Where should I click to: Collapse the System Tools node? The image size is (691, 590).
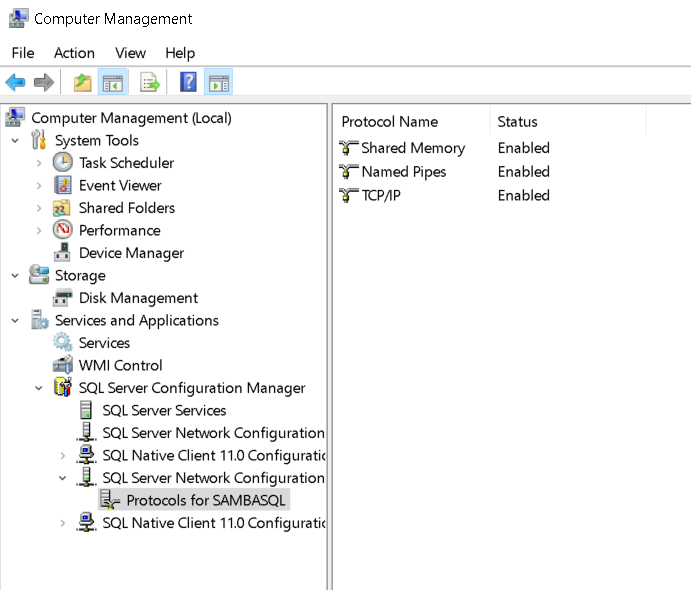click(15, 141)
